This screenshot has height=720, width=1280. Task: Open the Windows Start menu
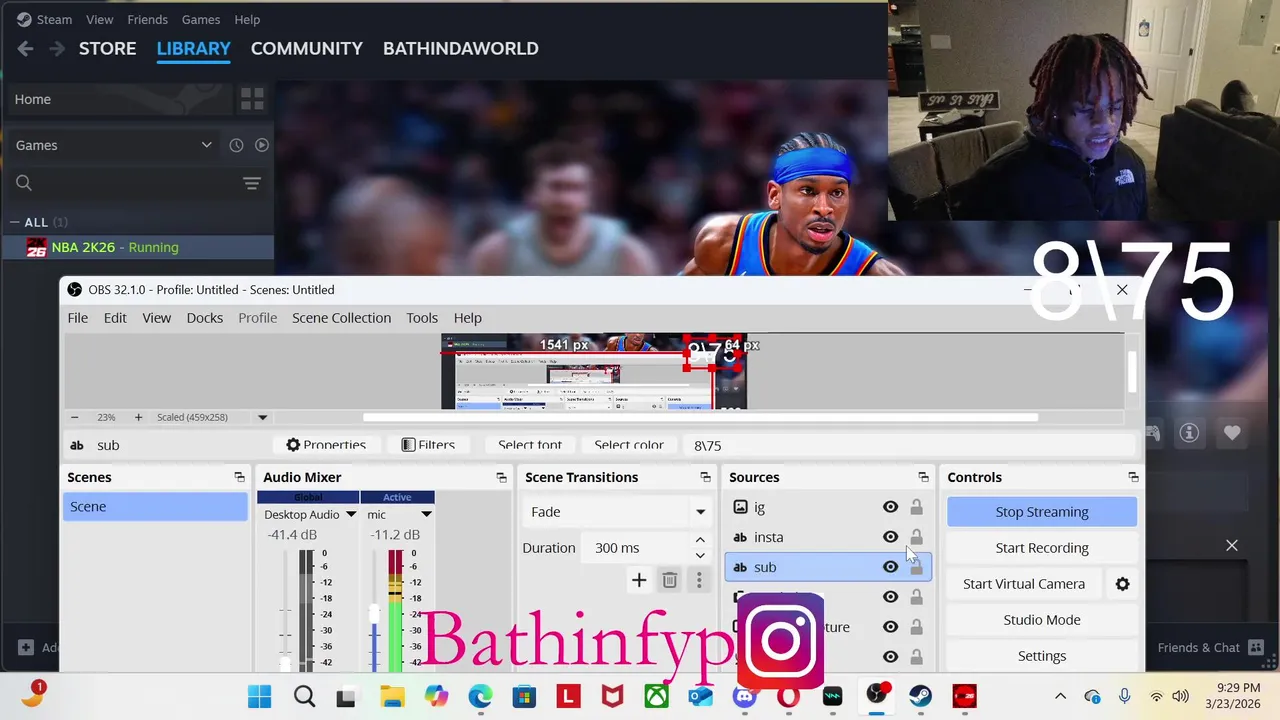click(x=259, y=696)
